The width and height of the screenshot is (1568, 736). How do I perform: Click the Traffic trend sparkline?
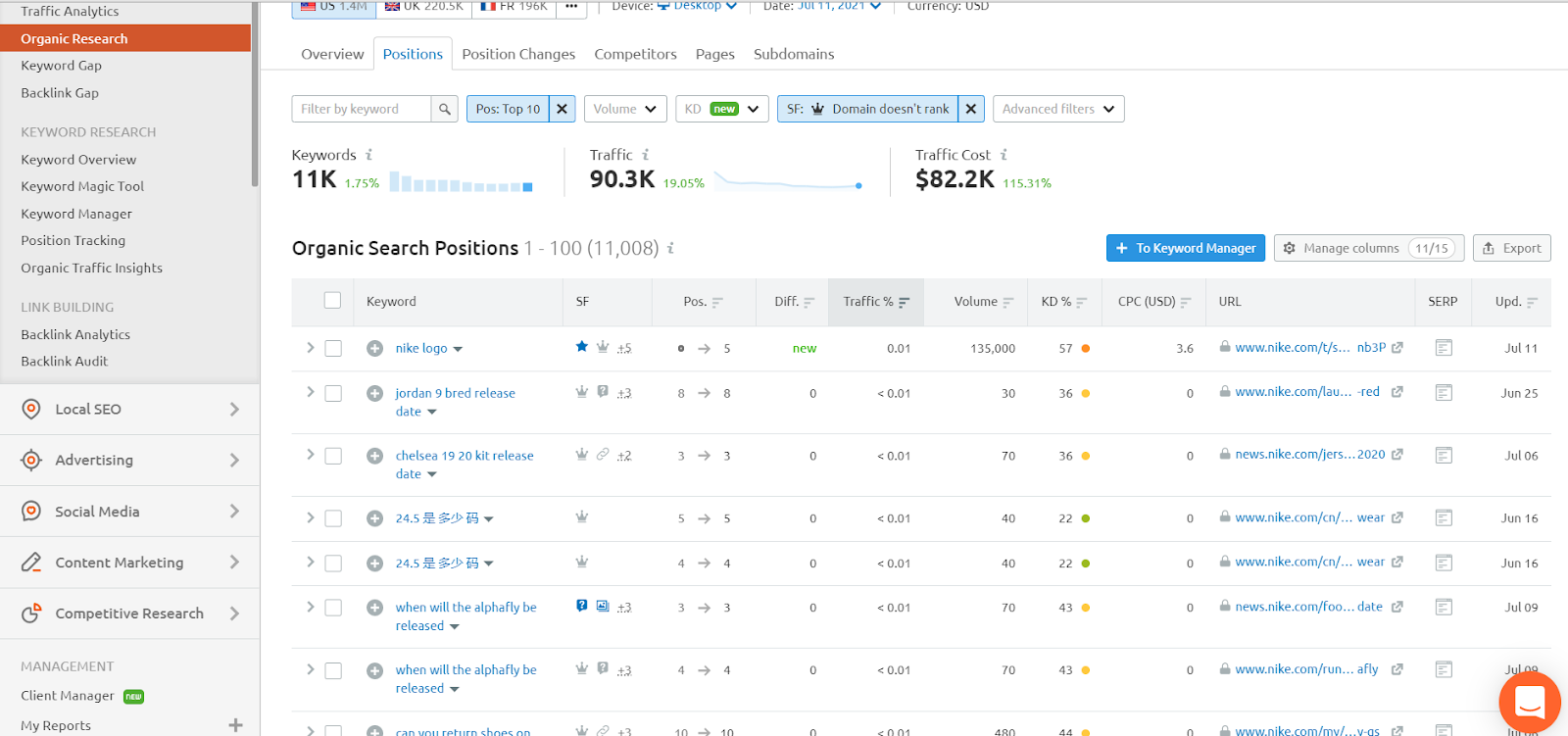[x=788, y=180]
